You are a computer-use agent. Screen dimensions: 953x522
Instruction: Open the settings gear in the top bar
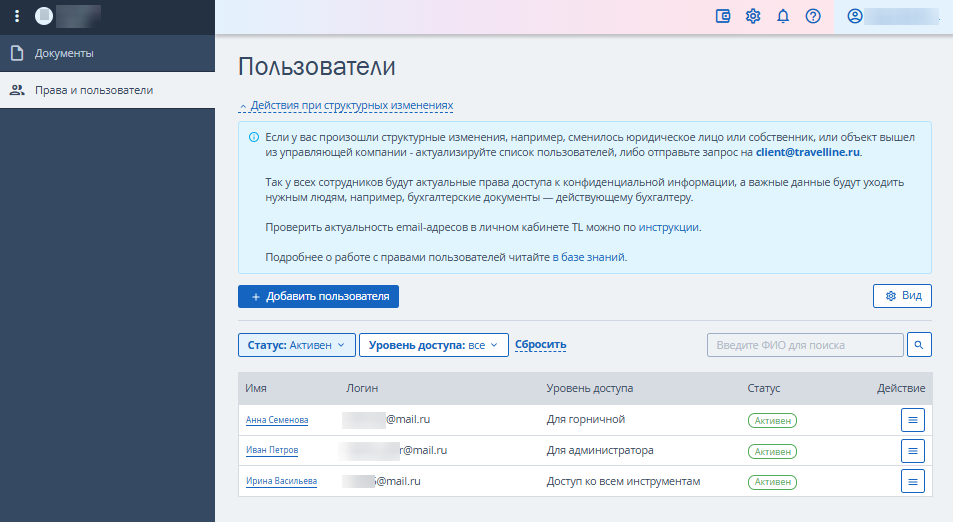(x=753, y=16)
